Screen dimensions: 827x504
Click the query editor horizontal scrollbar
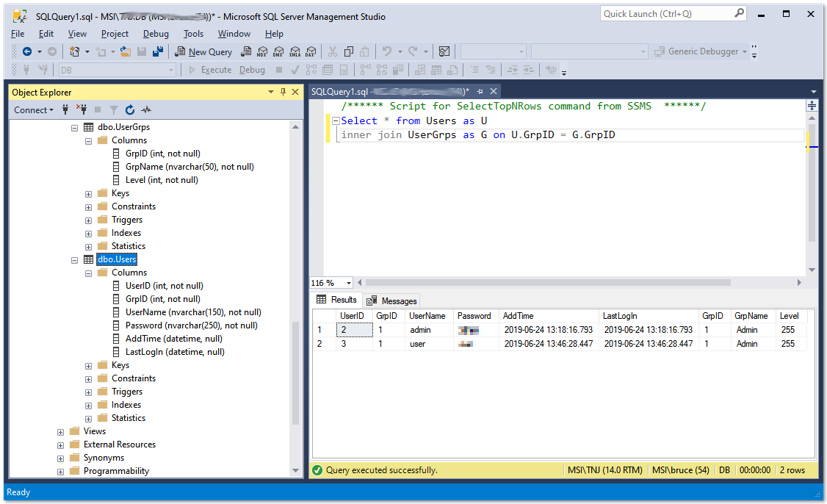pos(547,283)
